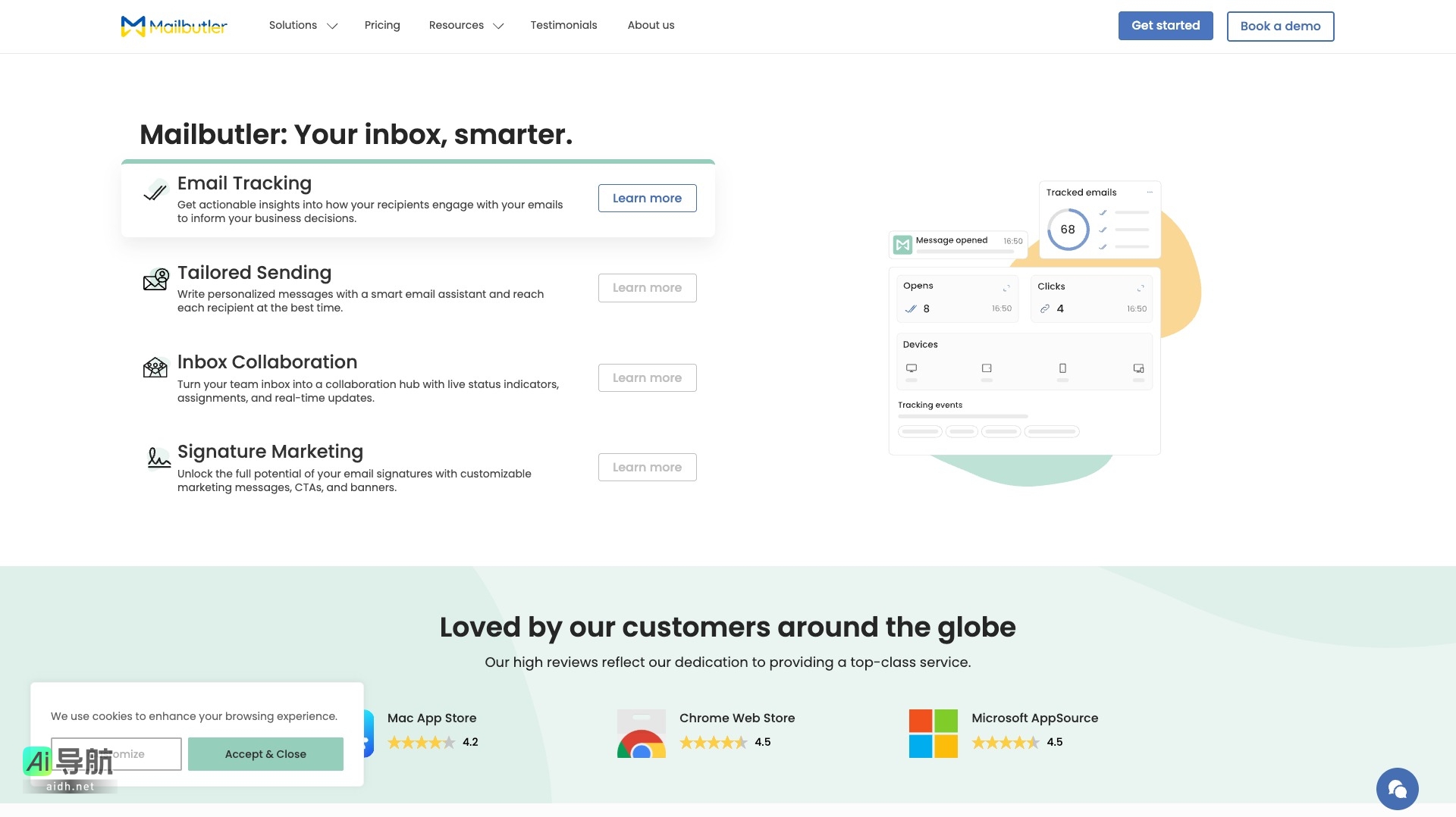
Task: Click the Mailbutler logo in the header
Action: 174,26
